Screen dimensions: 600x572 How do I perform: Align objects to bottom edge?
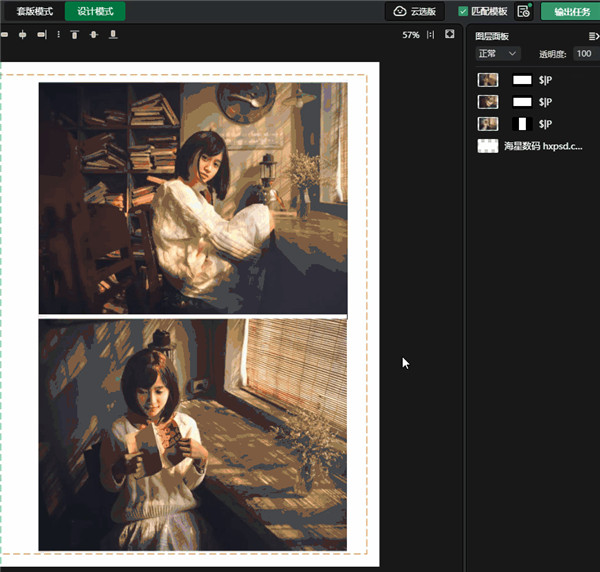tap(113, 35)
